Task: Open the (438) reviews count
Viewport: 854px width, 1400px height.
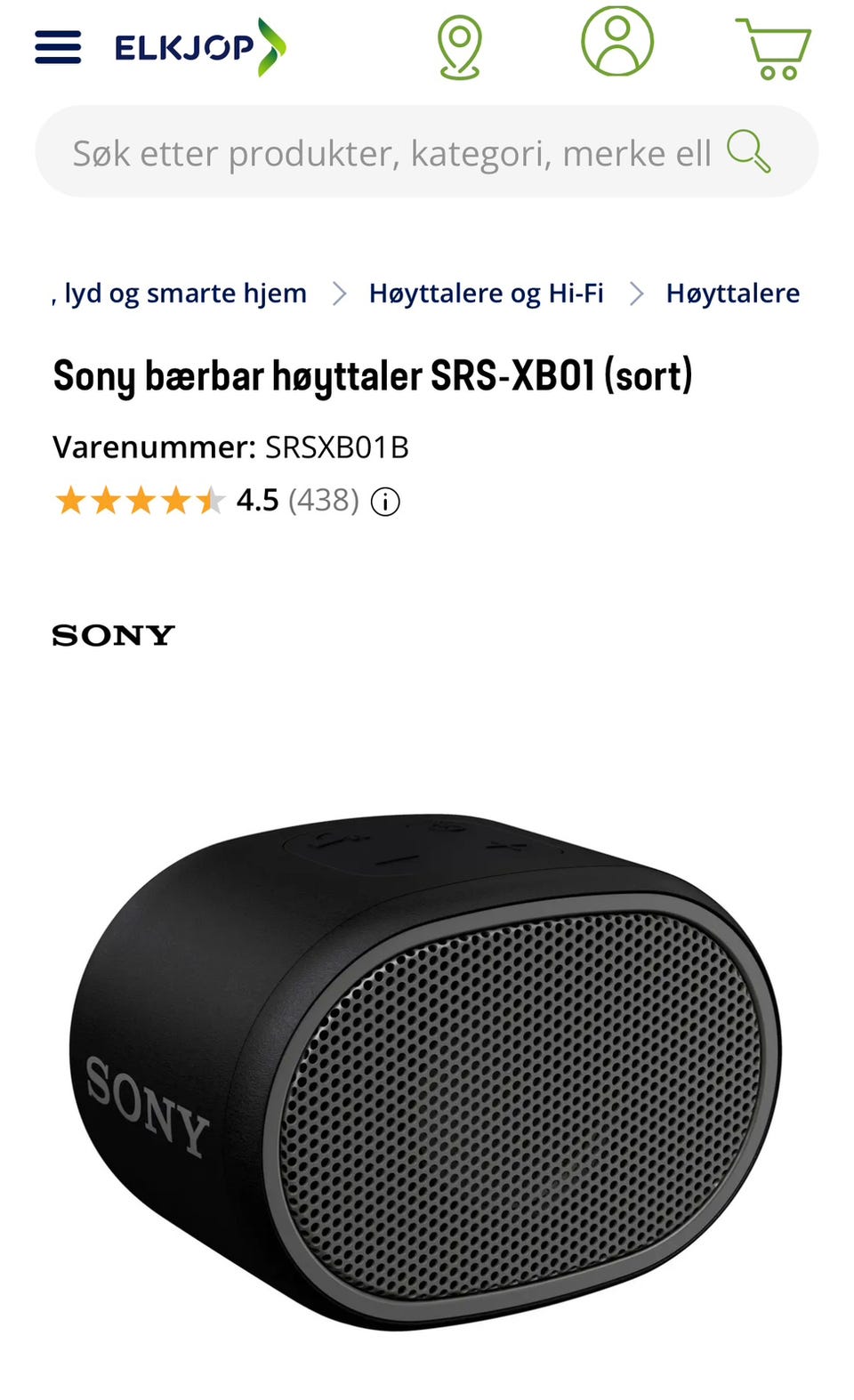Action: click(324, 501)
